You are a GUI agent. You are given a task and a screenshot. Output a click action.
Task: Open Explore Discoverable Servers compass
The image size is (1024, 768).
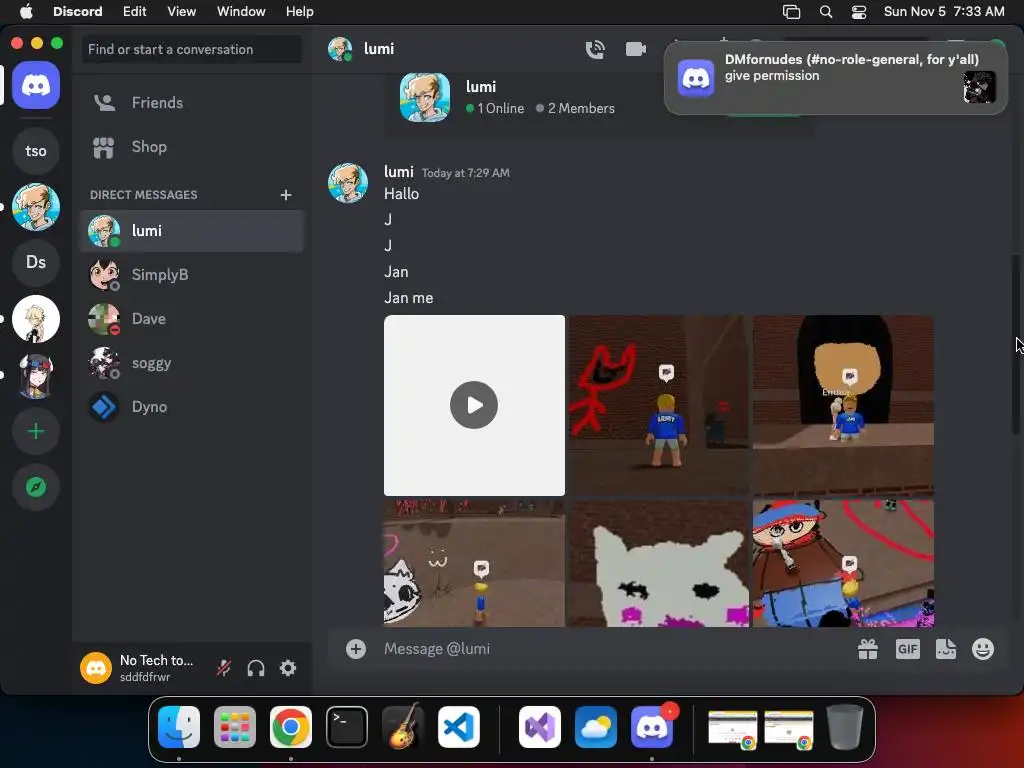coord(36,487)
